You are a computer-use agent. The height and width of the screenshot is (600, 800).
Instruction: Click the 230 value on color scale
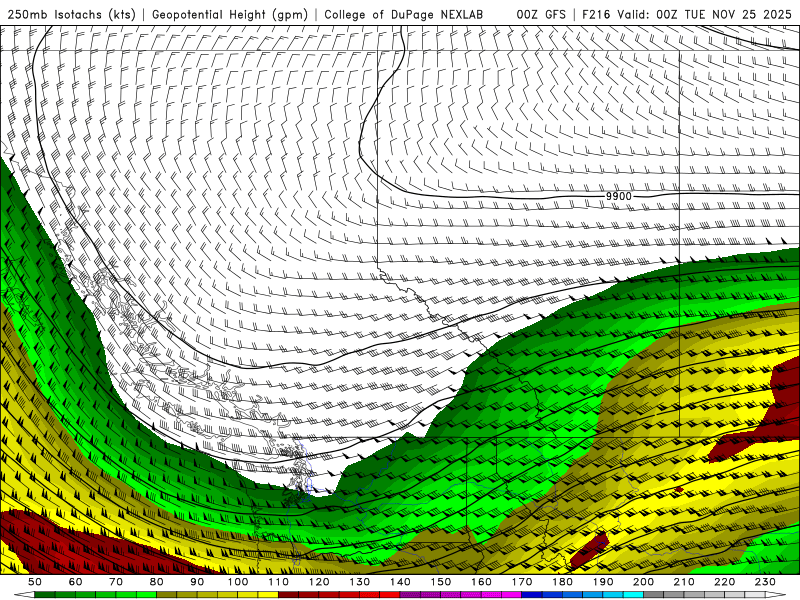pyautogui.click(x=765, y=582)
